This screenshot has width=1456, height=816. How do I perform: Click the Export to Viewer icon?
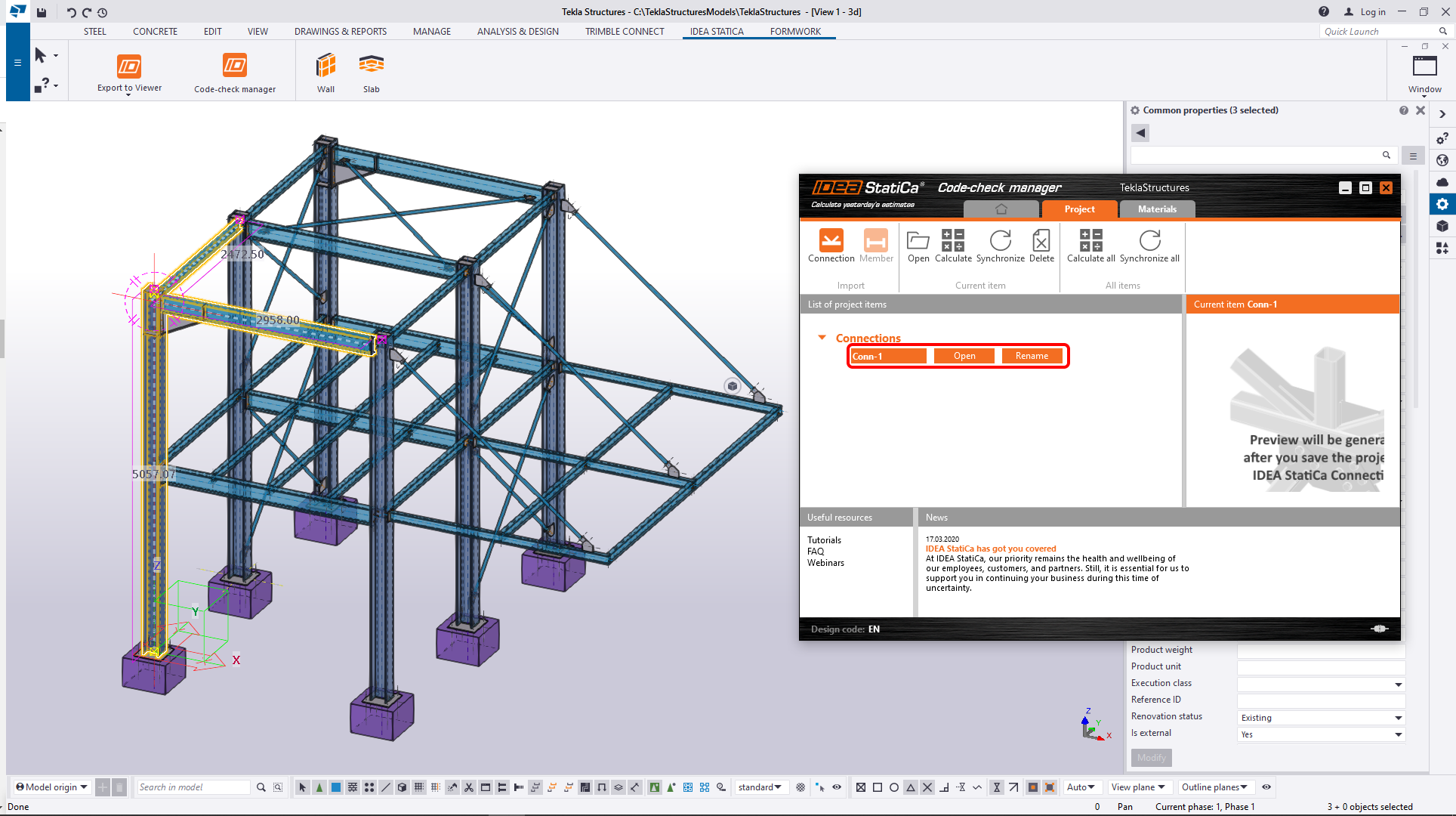[x=129, y=66]
